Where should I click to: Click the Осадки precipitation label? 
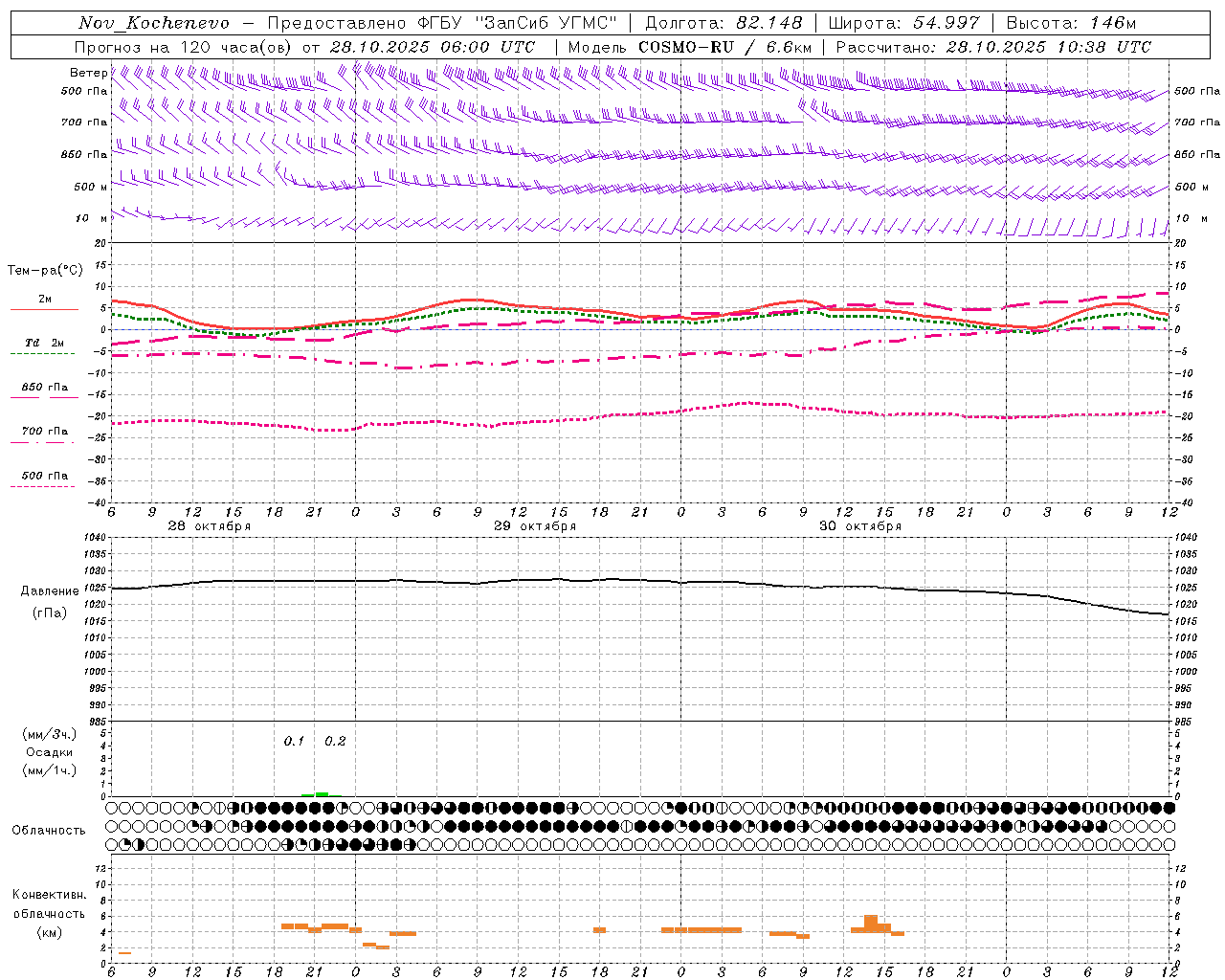pyautogui.click(x=49, y=752)
